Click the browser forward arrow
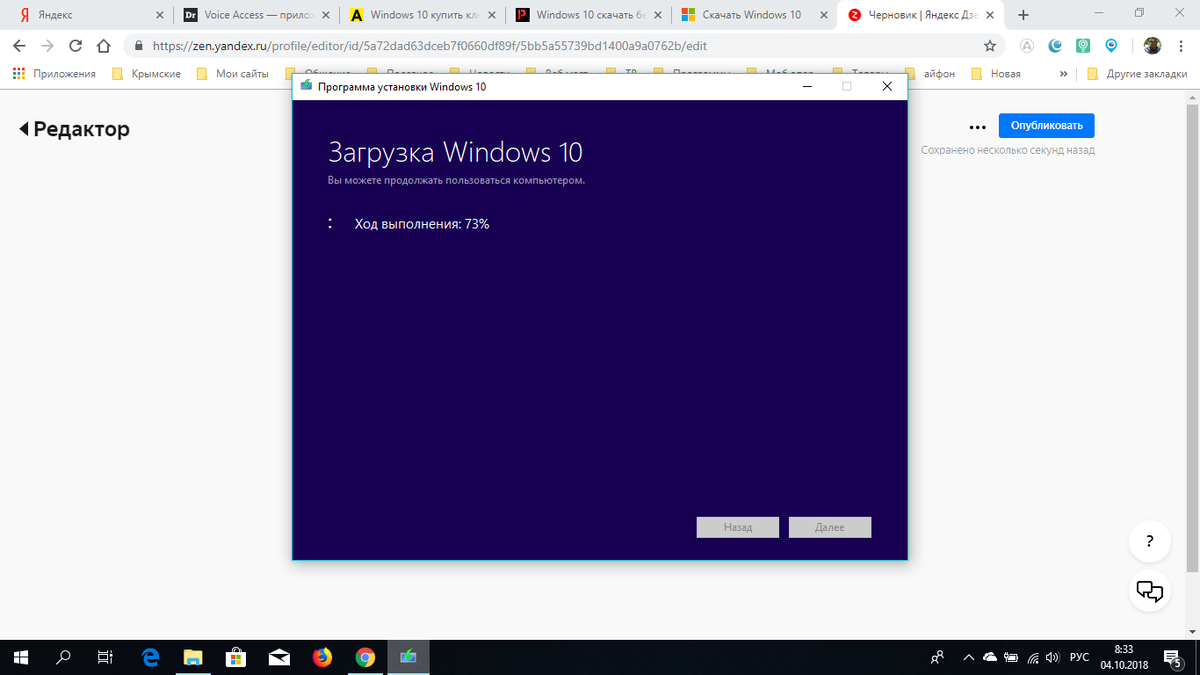This screenshot has height=675, width=1200. pos(47,46)
